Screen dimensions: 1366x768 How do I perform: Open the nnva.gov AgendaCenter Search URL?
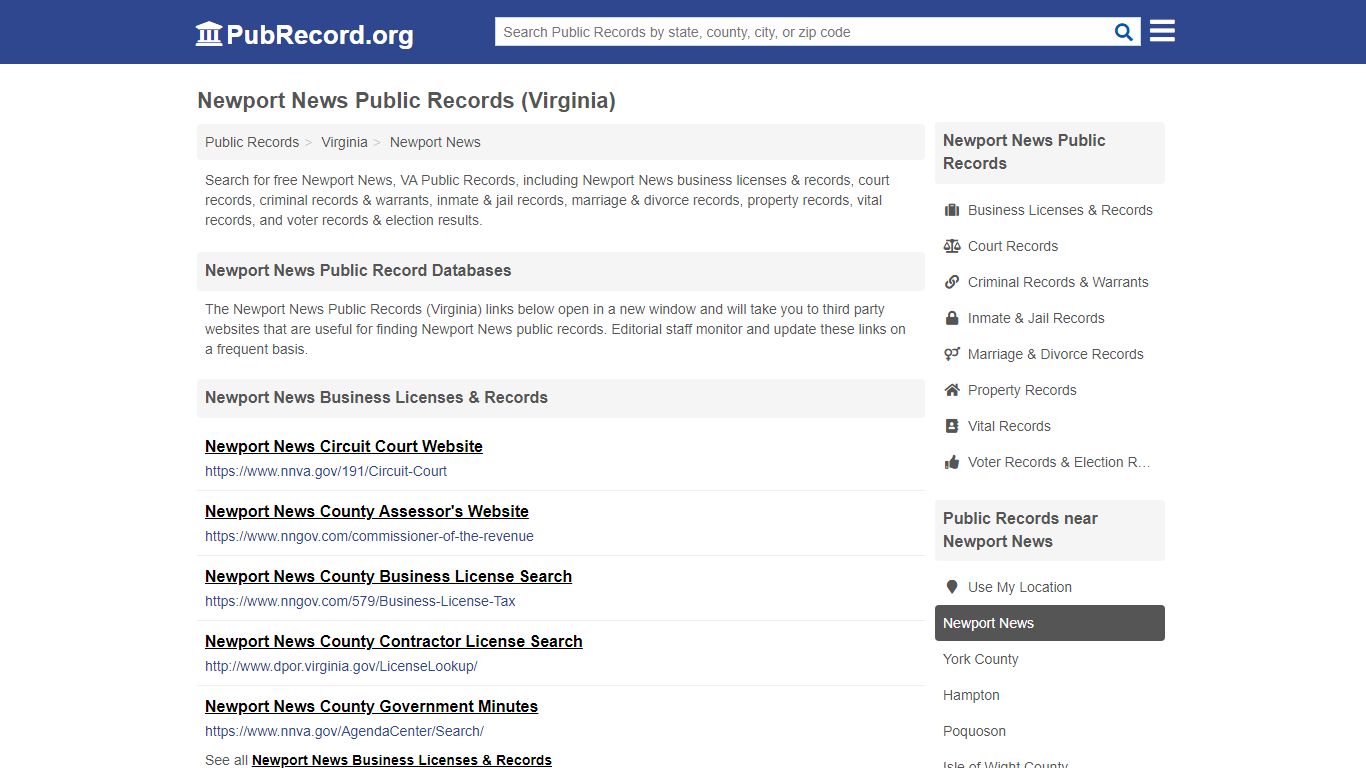tap(344, 731)
